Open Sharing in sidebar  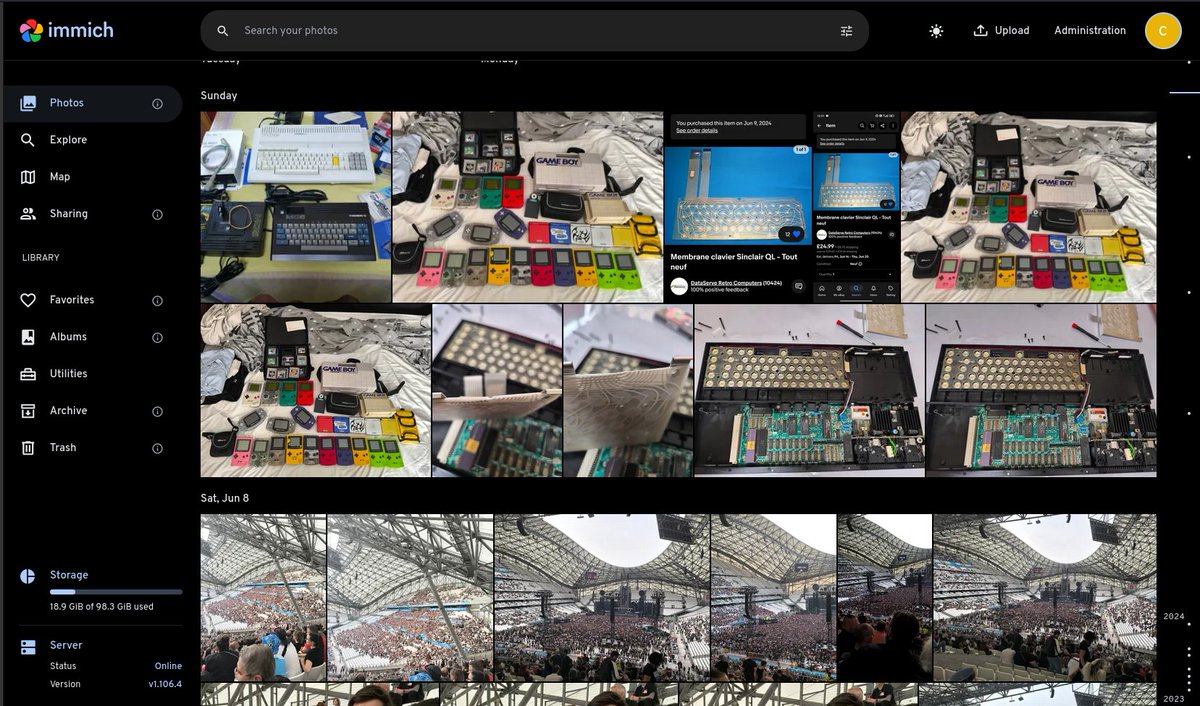point(91,214)
